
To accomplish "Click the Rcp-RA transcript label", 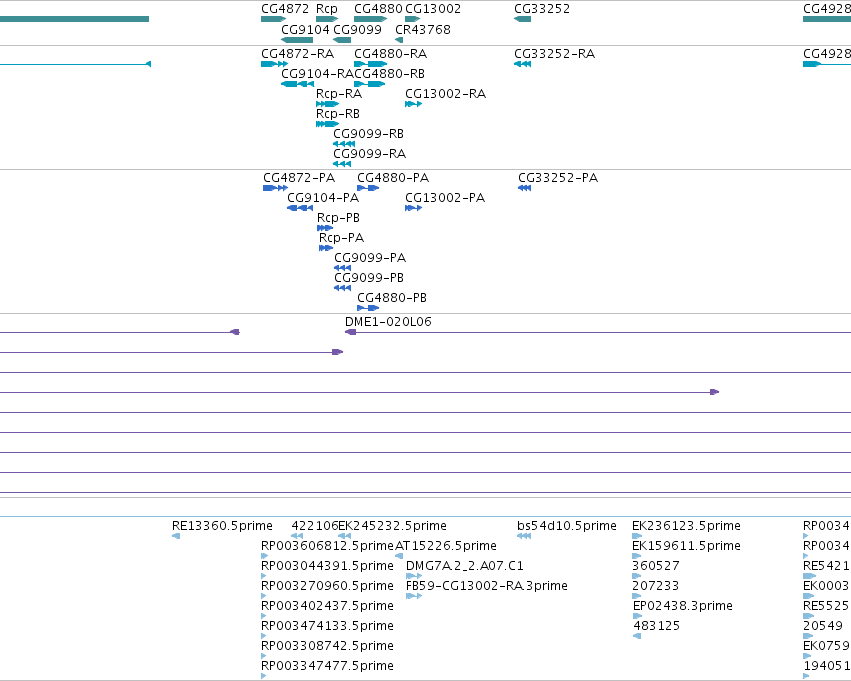I will (339, 94).
